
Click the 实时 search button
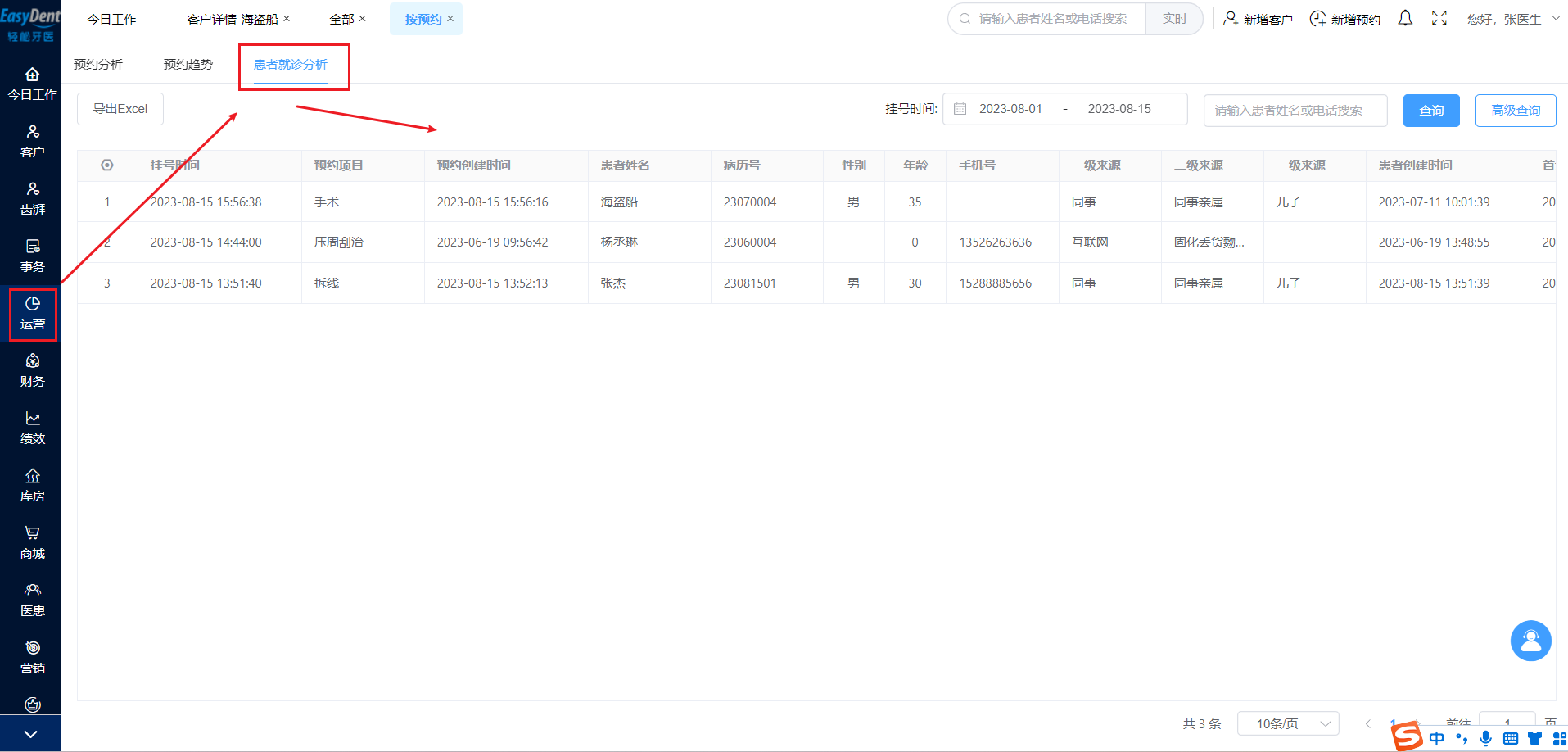coord(1174,19)
